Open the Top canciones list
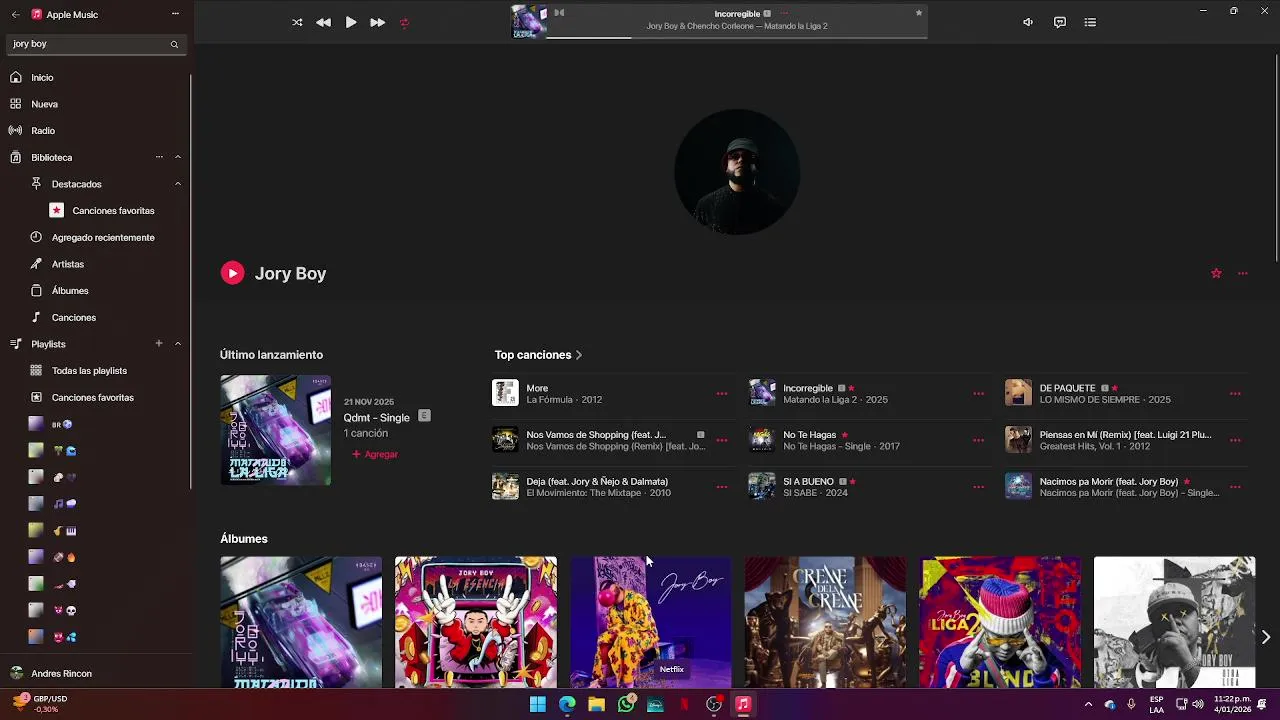The image size is (1280, 720). tap(538, 355)
